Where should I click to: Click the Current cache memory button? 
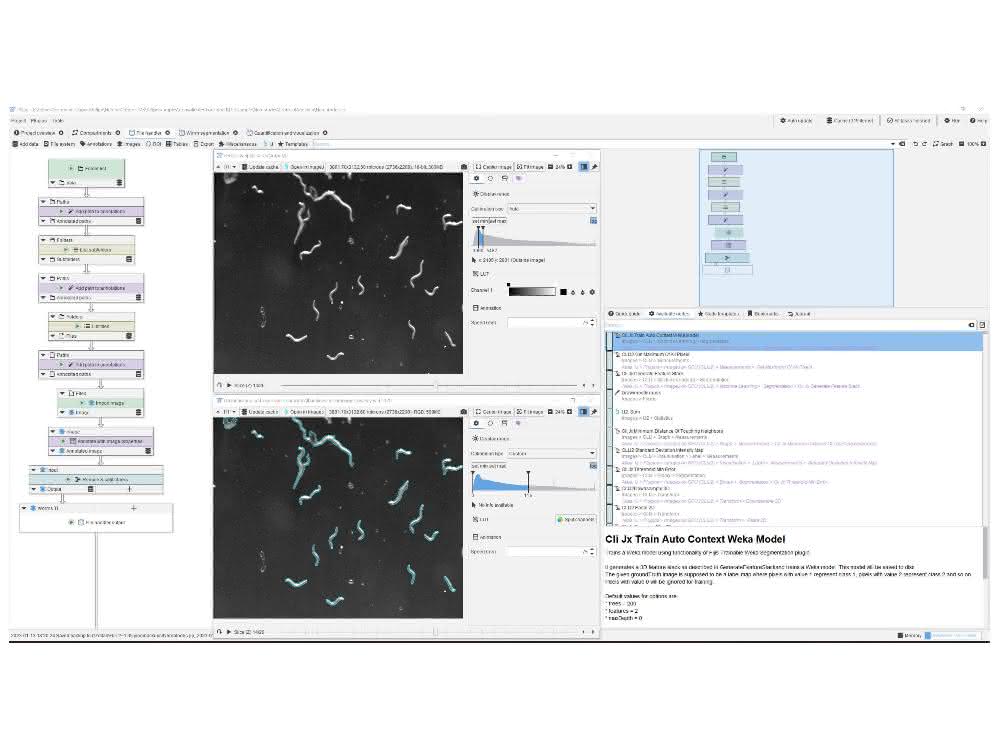click(849, 121)
